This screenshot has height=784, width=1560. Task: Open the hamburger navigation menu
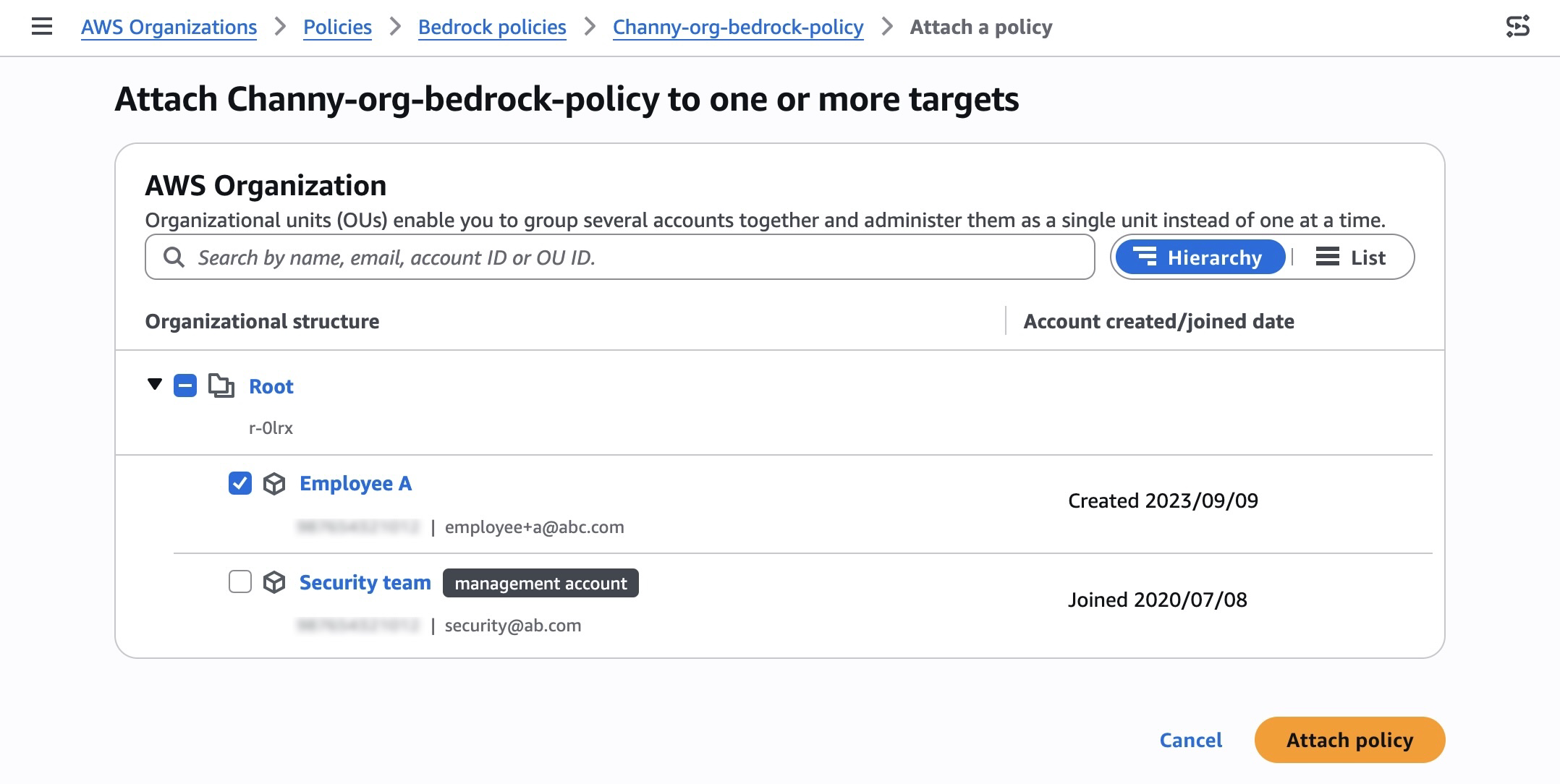pos(42,27)
